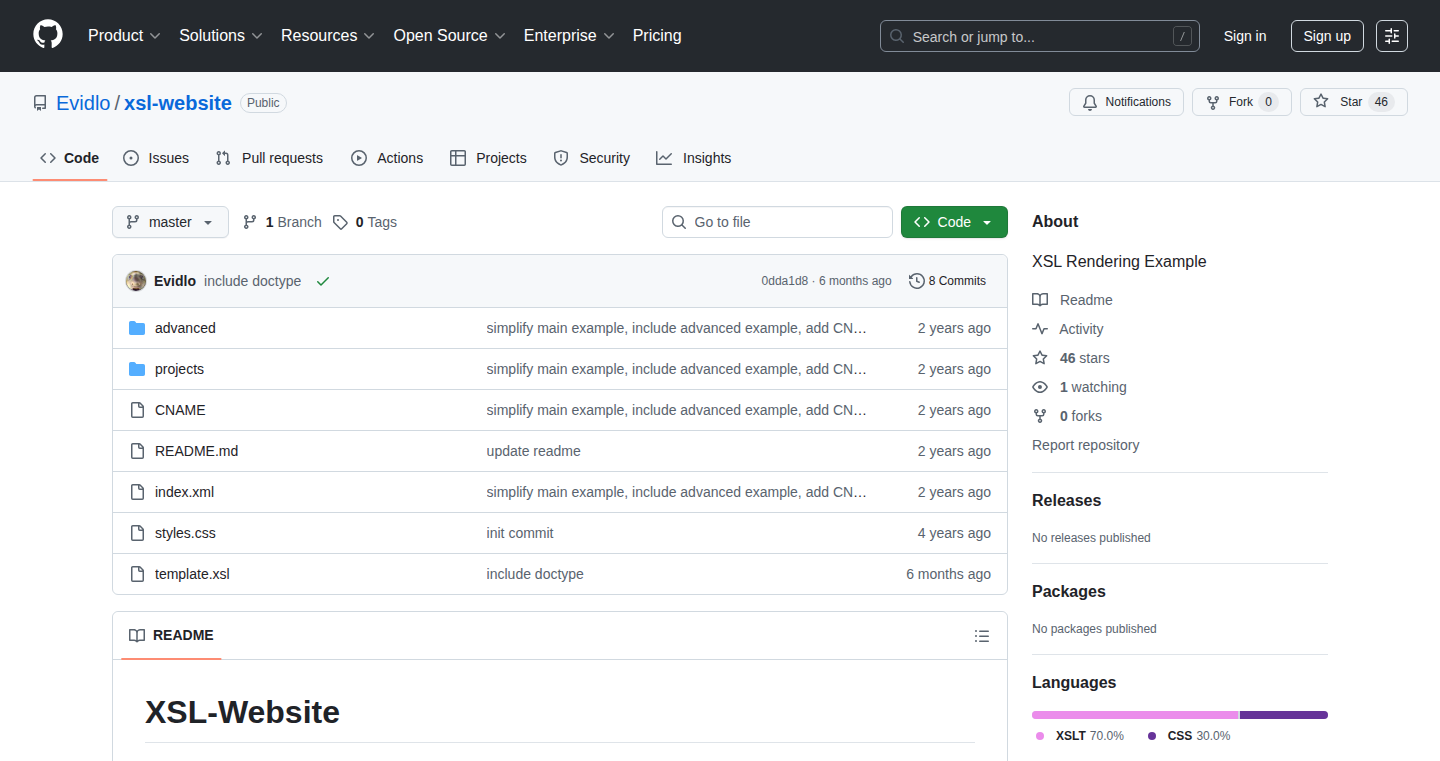Switch to the Pull requests tab
1440x761 pixels.
click(x=270, y=158)
